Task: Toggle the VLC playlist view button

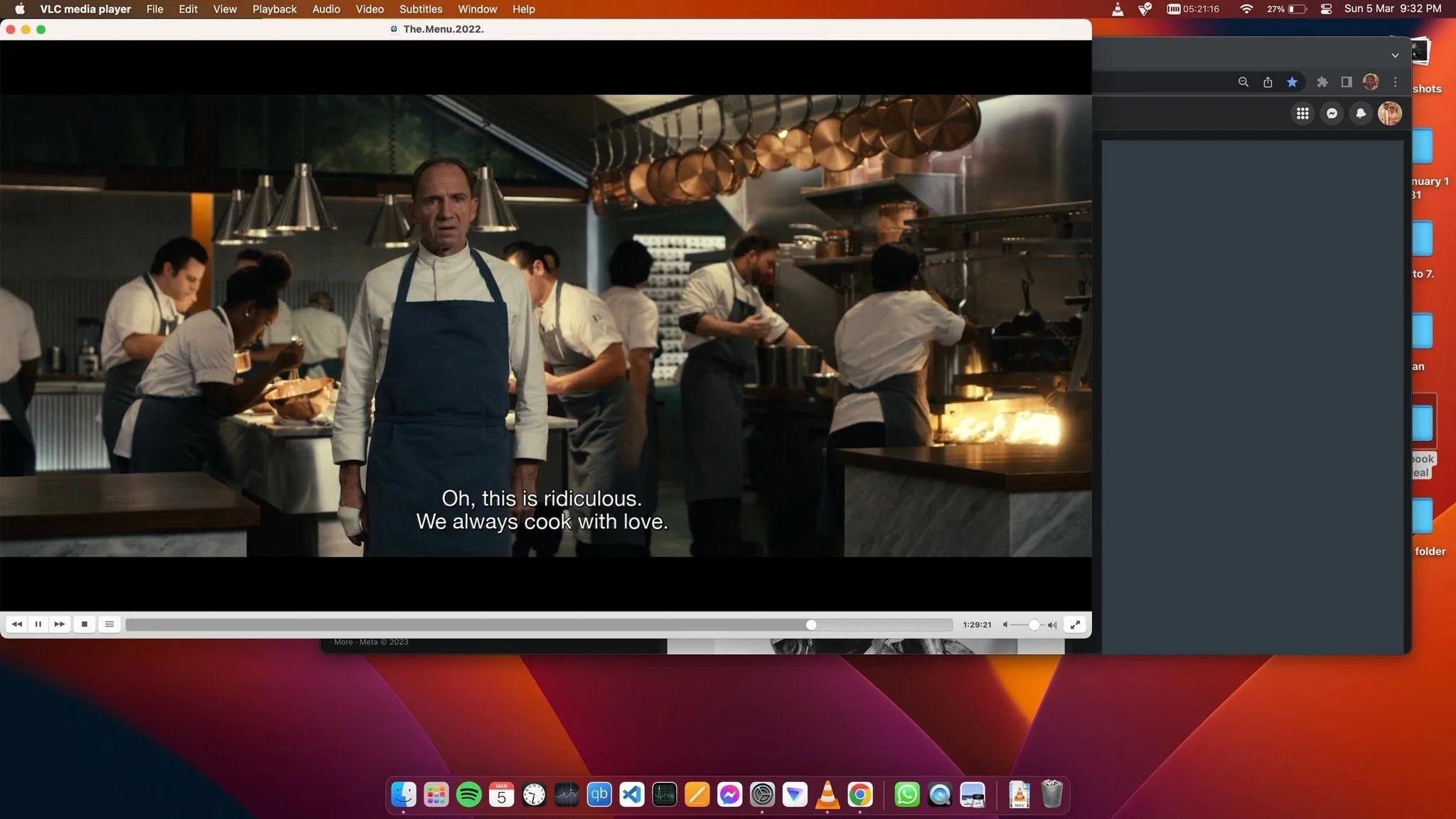Action: coord(109,624)
